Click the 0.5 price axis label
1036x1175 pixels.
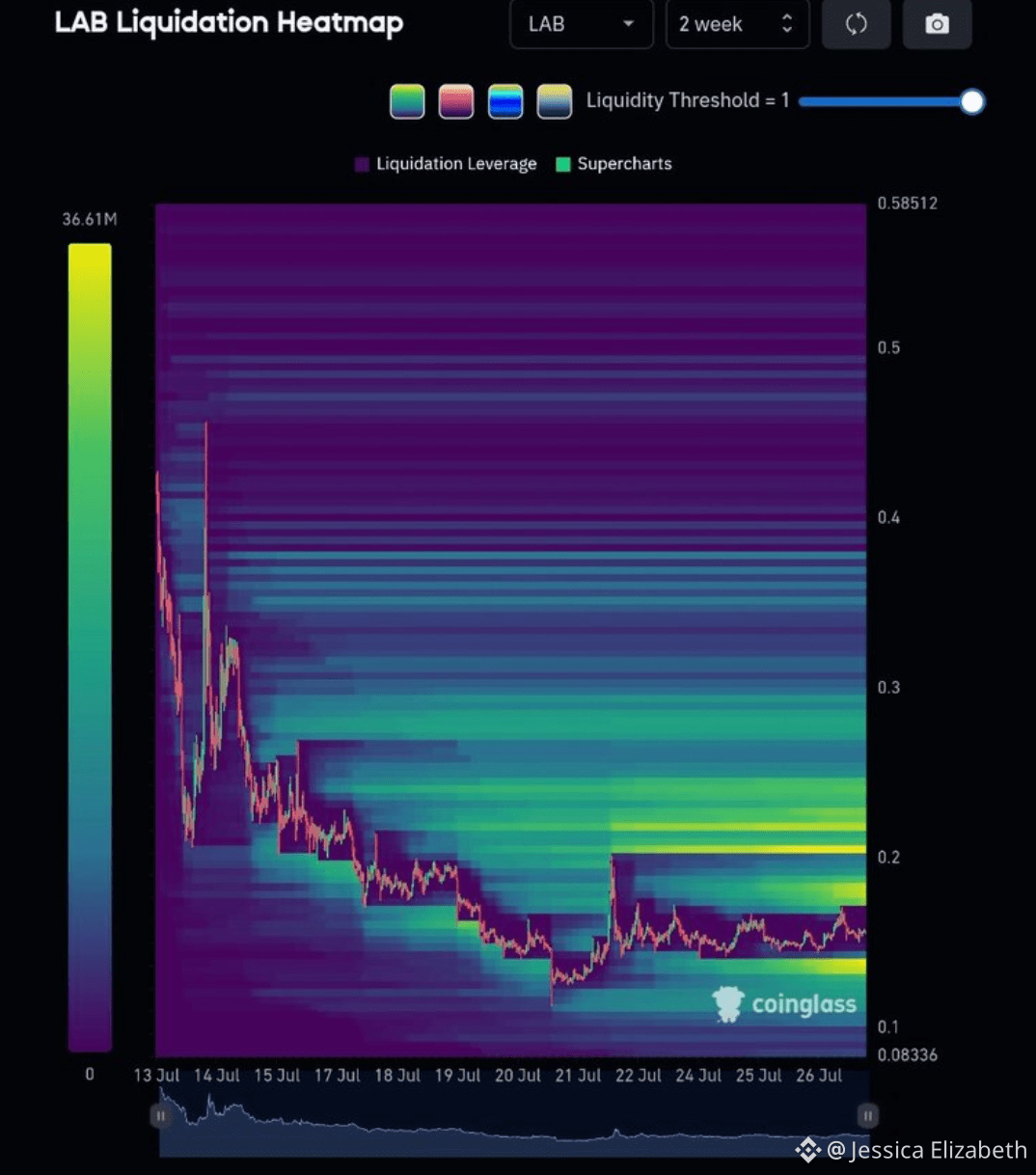(888, 347)
